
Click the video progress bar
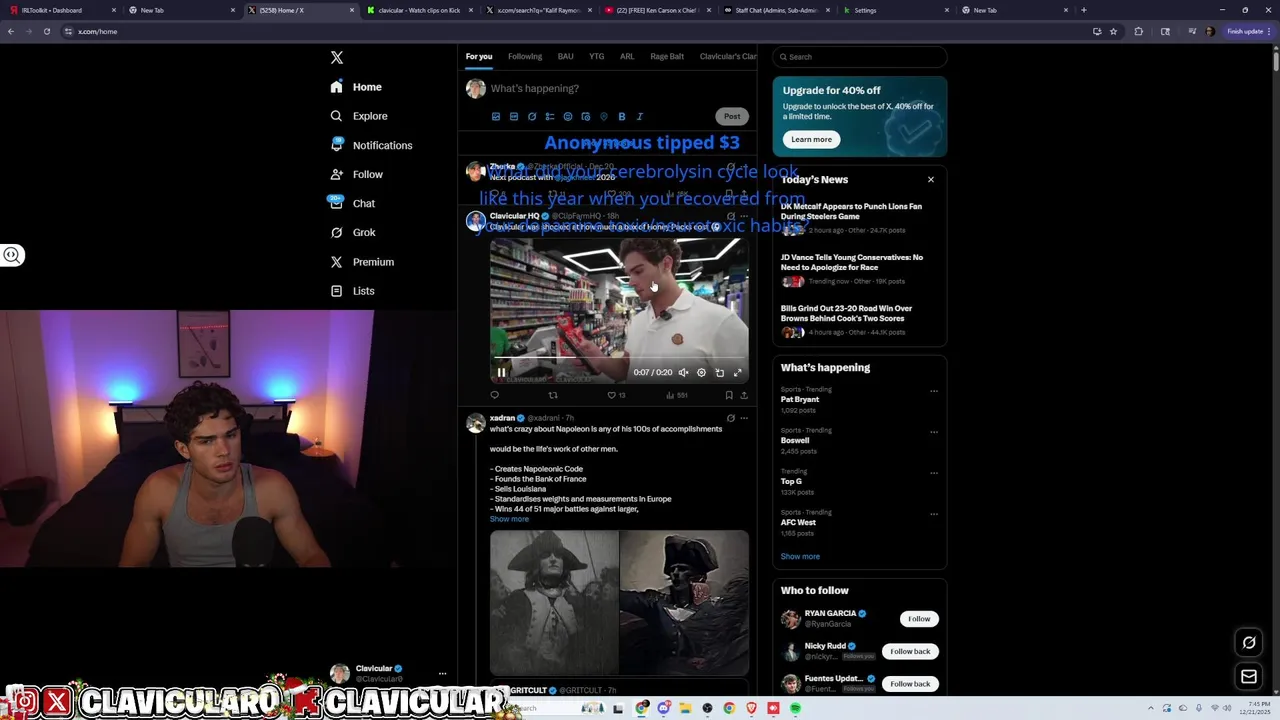pyautogui.click(x=619, y=357)
